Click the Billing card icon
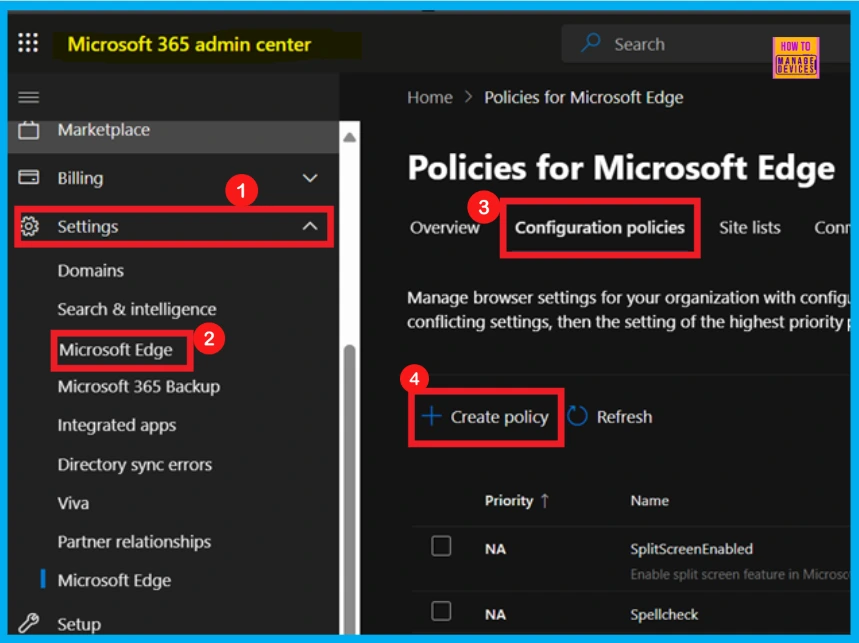 pyautogui.click(x=28, y=177)
